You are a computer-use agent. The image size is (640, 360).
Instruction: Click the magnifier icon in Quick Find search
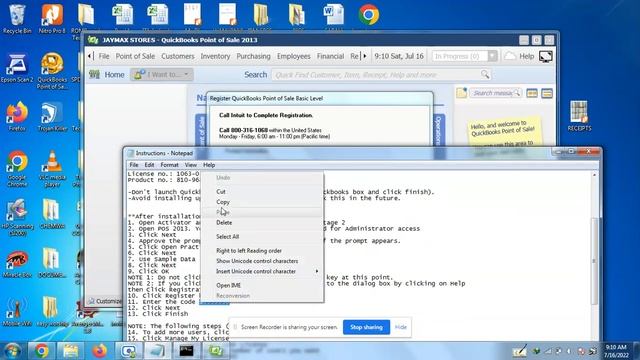click(x=484, y=74)
